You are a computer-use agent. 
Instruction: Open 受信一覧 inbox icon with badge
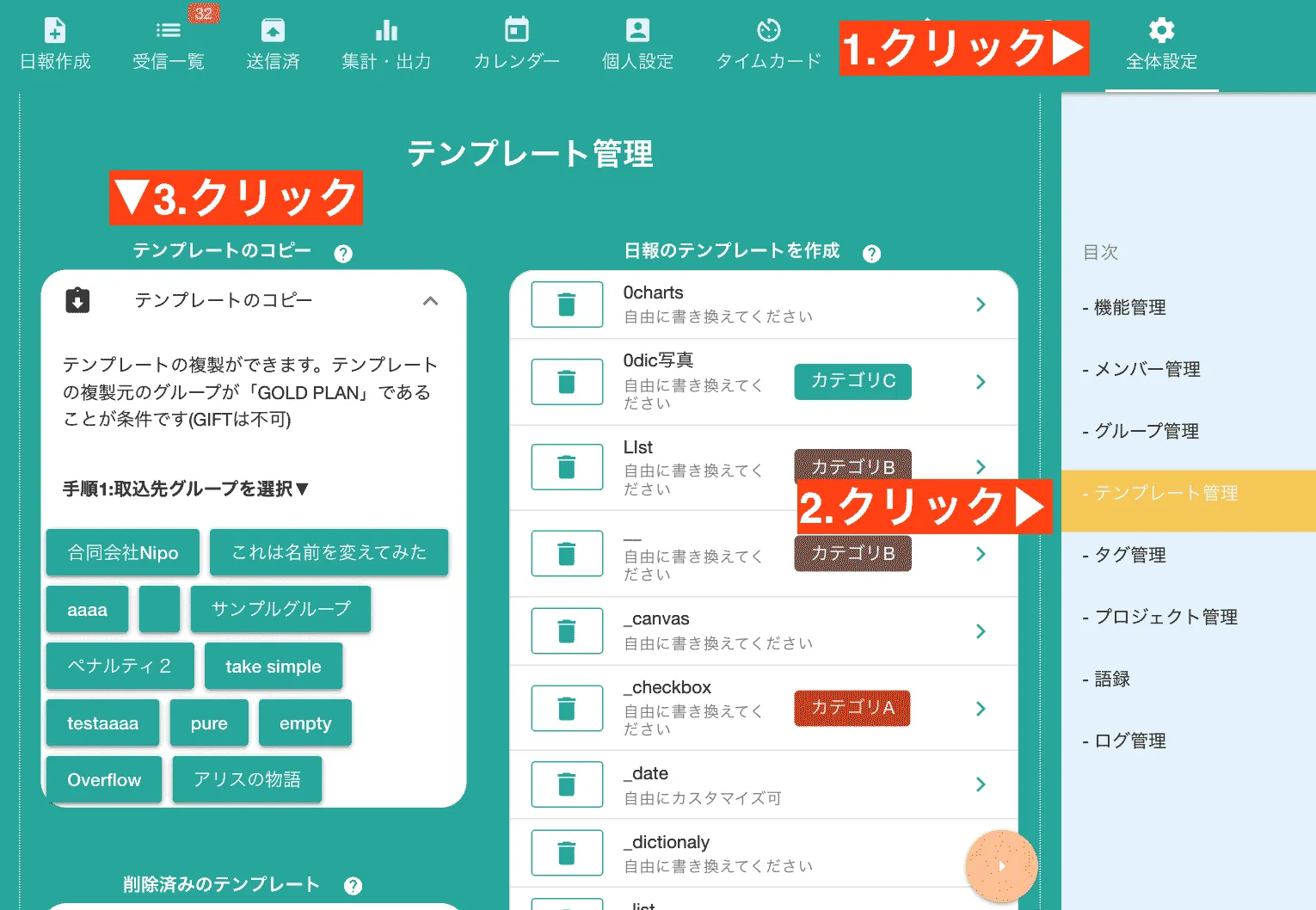pyautogui.click(x=168, y=39)
